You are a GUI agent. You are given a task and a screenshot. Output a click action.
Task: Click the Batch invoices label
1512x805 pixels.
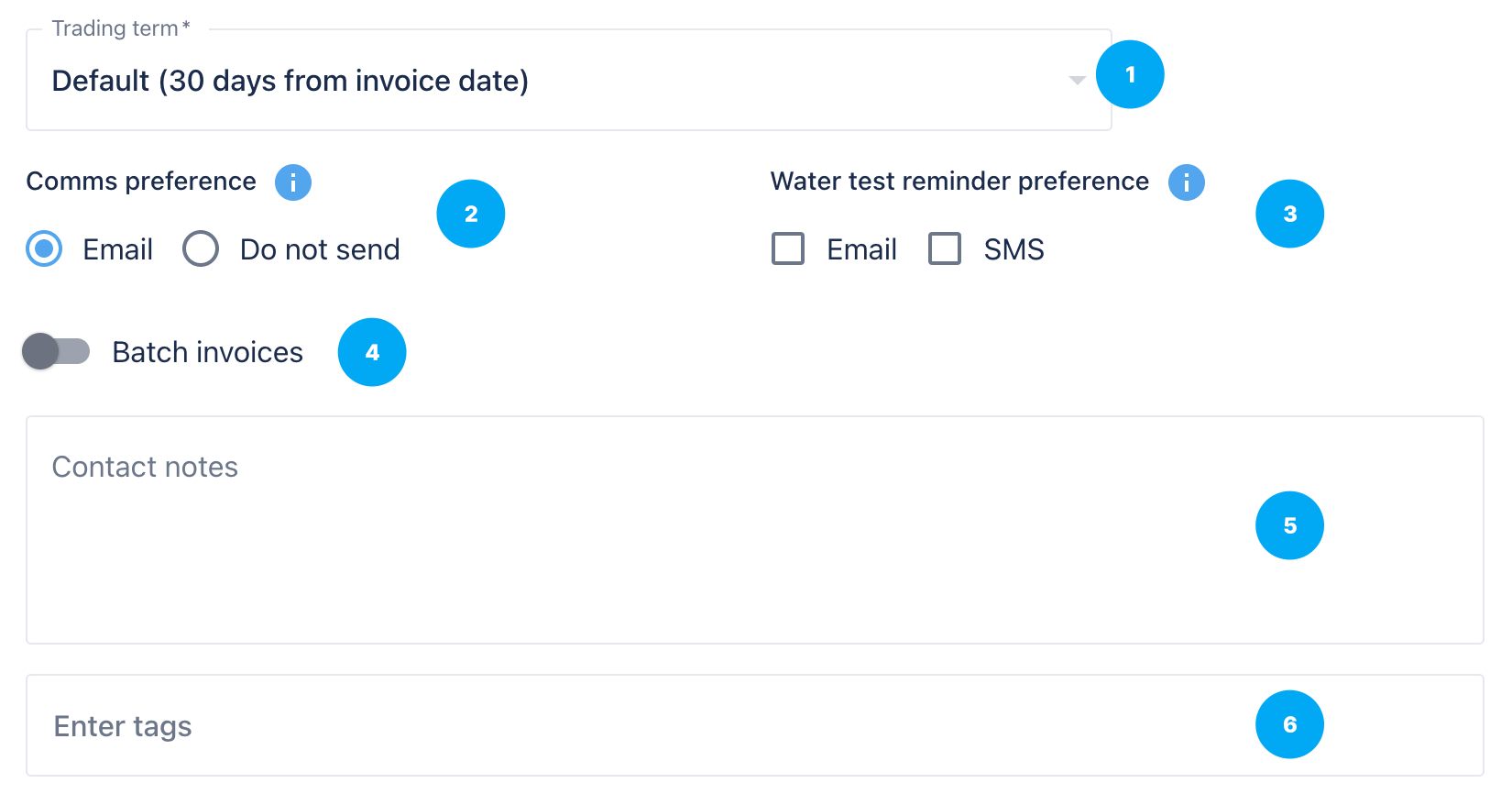tap(207, 352)
